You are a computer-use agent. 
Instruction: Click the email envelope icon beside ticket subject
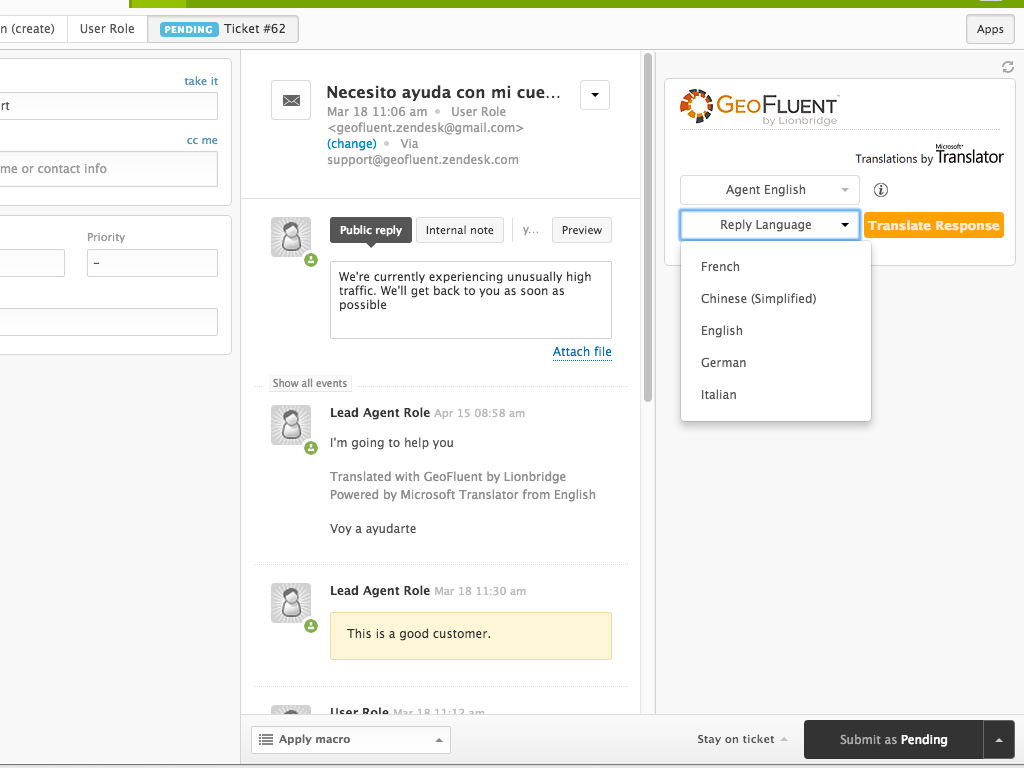pos(291,100)
